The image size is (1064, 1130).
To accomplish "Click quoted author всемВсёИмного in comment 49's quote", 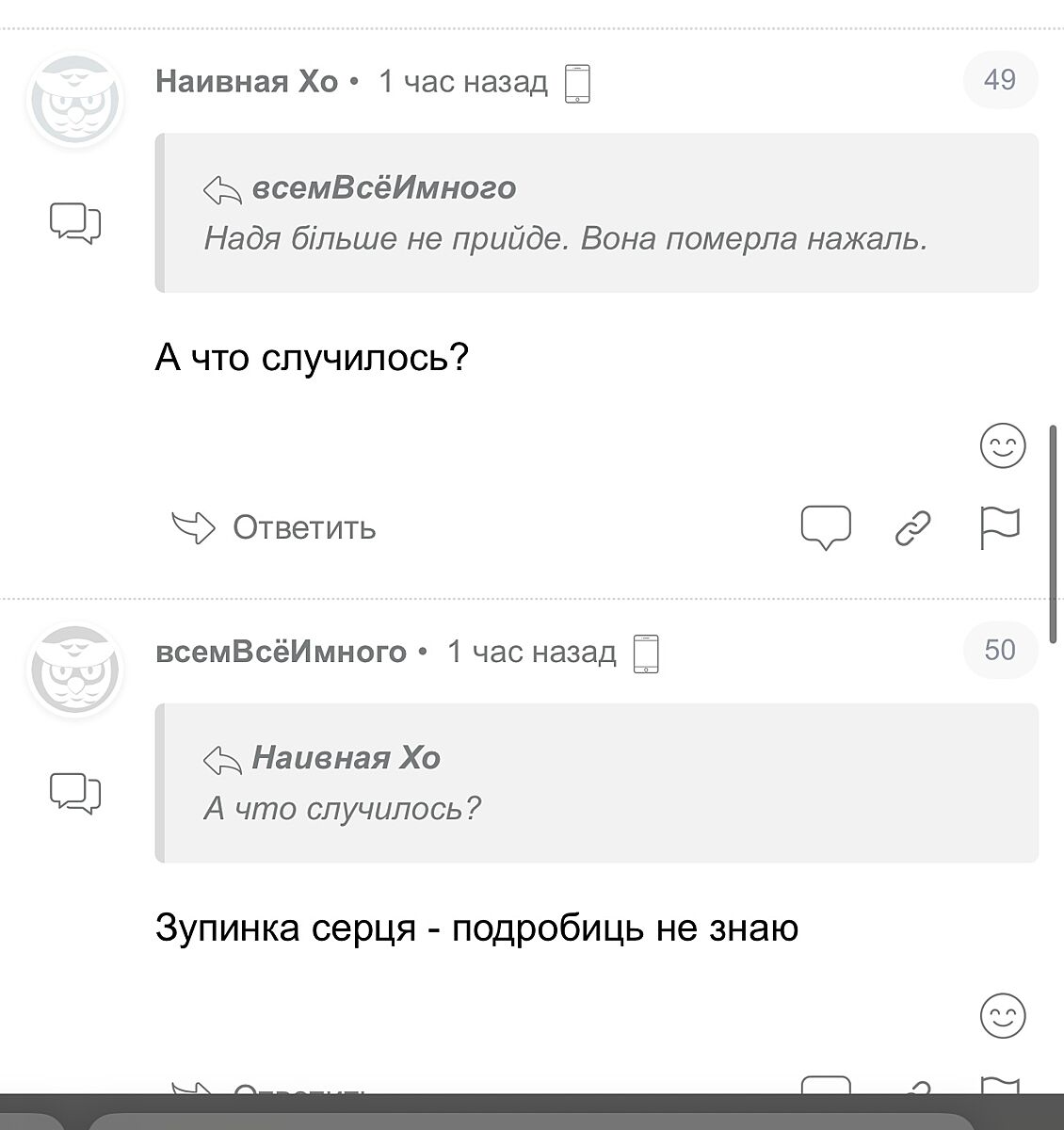I will 384,188.
